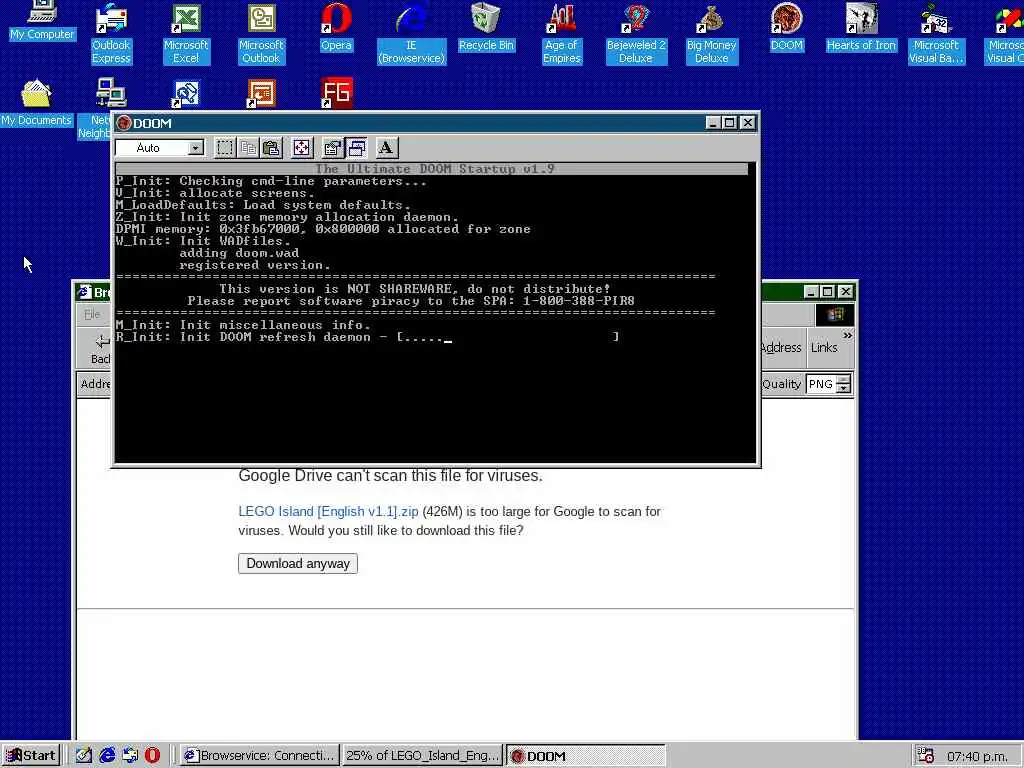Open the DOOM desktop shortcut
Image resolution: width=1024 pixels, height=768 pixels.
(786, 27)
